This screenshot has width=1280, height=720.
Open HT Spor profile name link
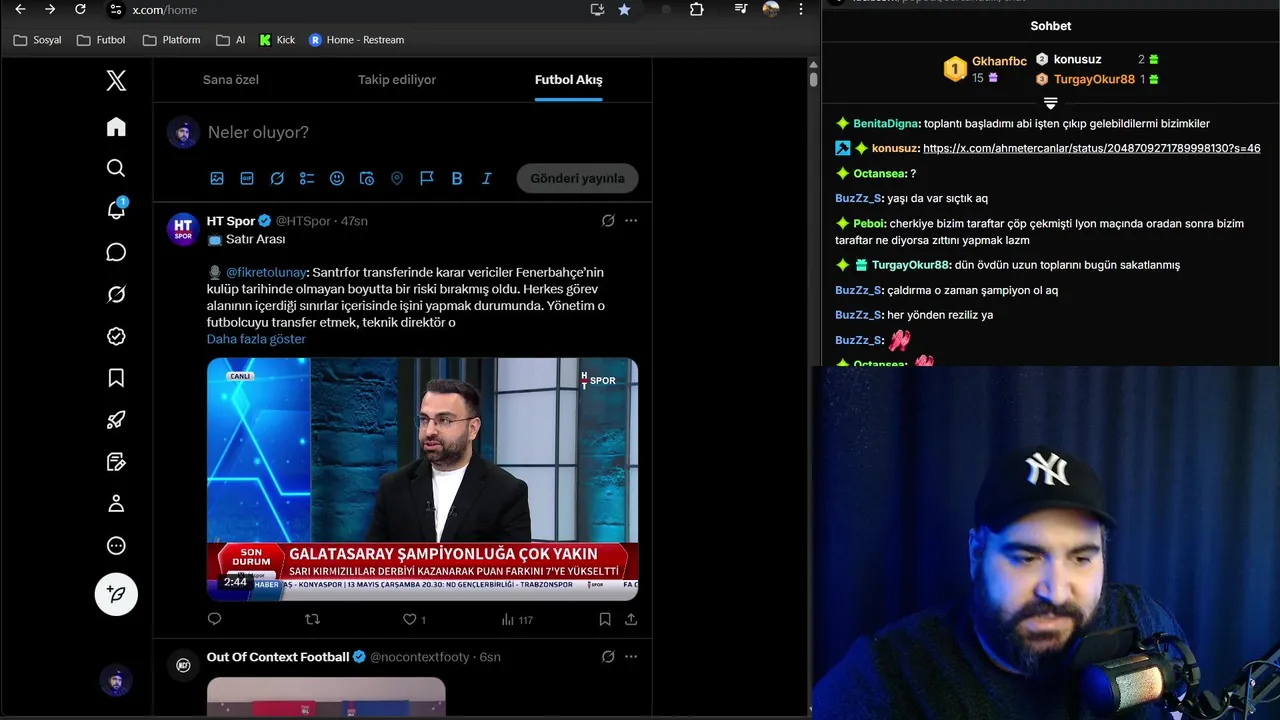231,221
